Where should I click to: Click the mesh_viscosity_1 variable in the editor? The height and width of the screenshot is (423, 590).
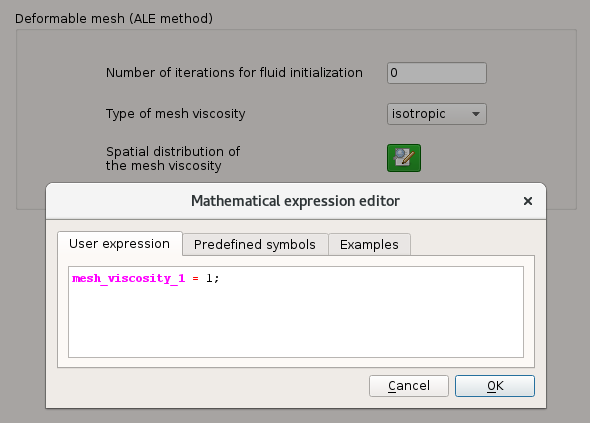pos(128,278)
